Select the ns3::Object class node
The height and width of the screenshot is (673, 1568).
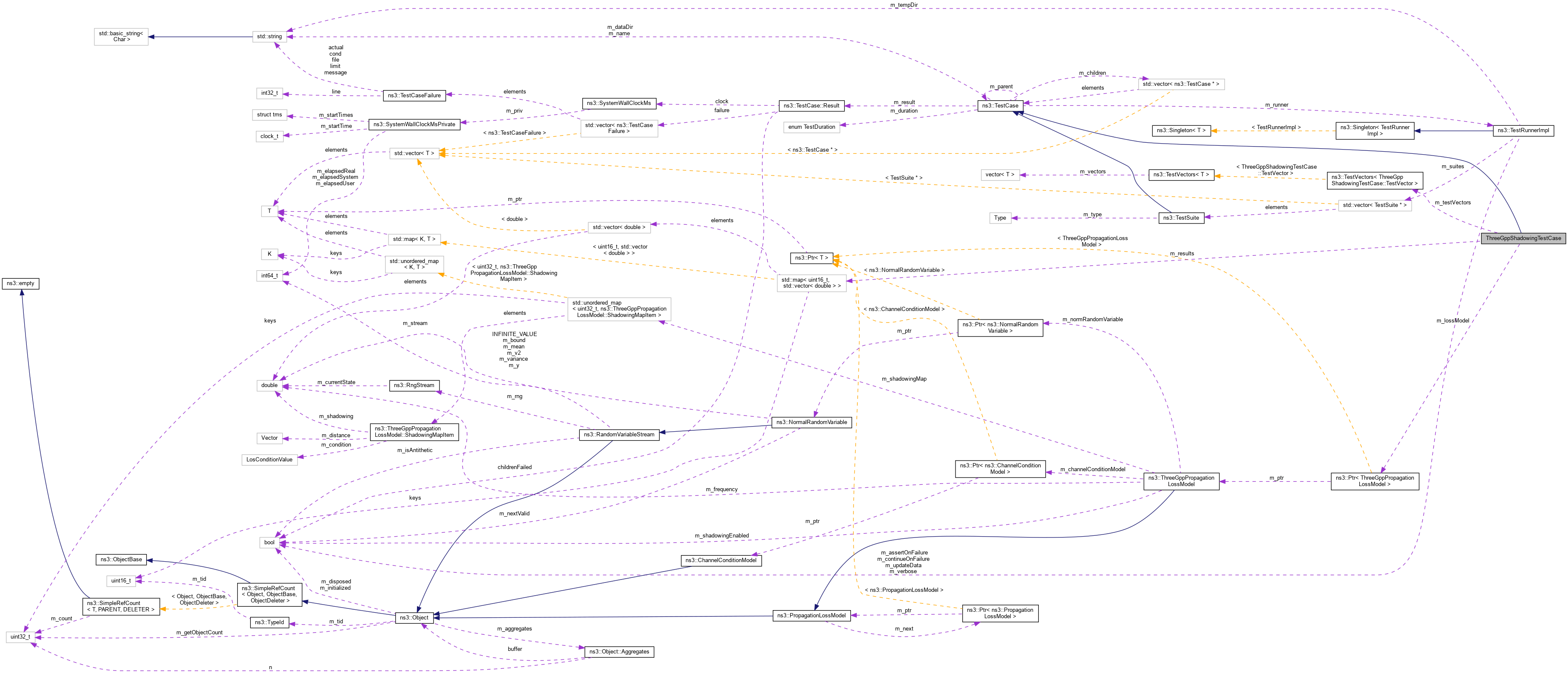point(414,617)
